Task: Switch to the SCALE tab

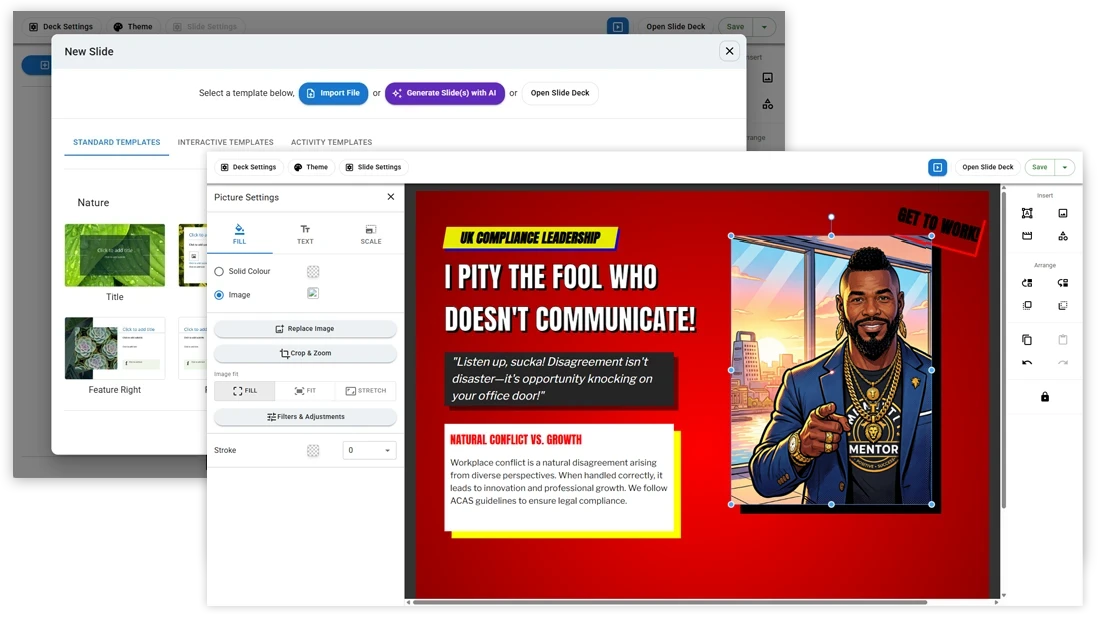Action: (370, 234)
